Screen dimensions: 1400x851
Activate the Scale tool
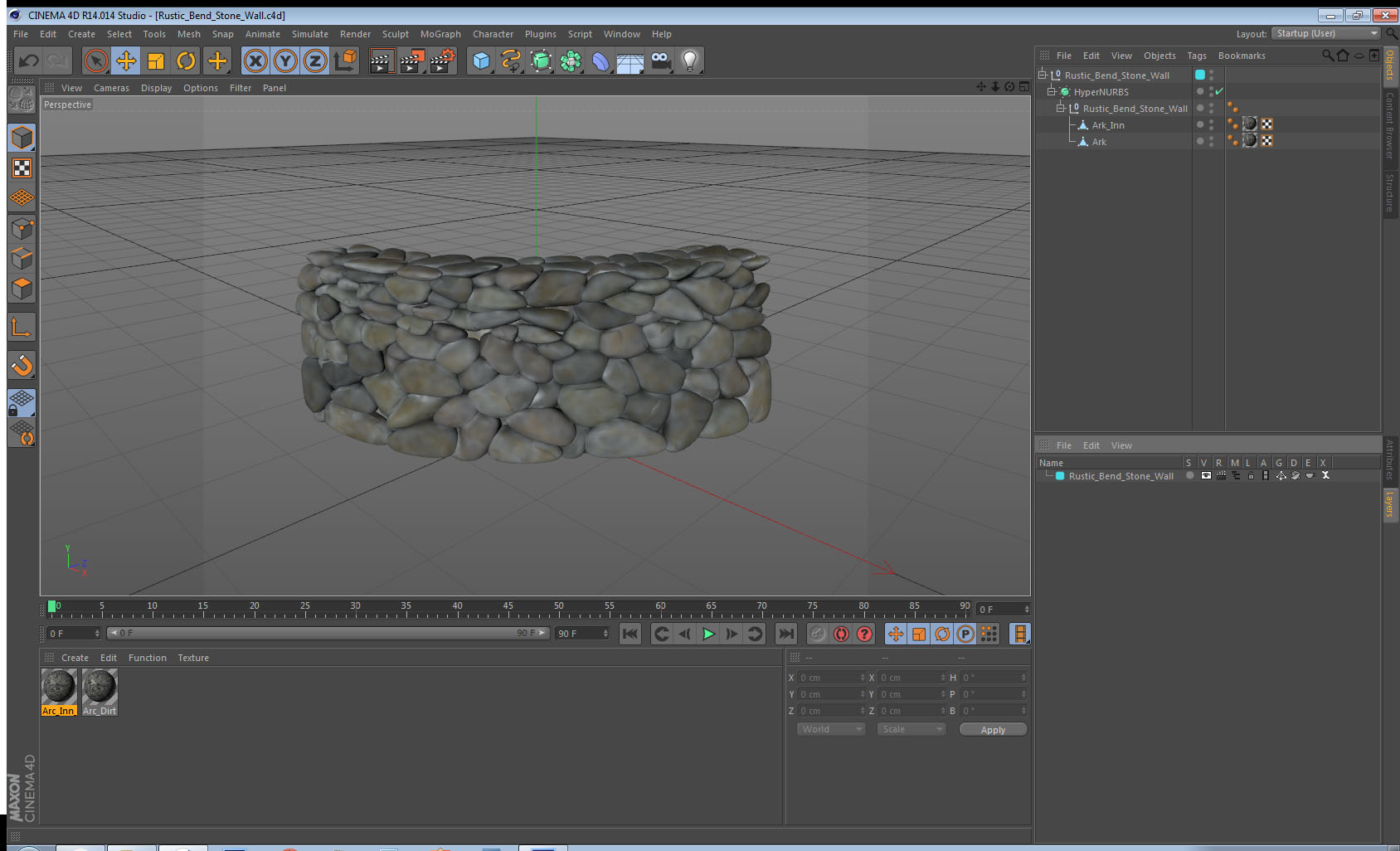point(156,61)
